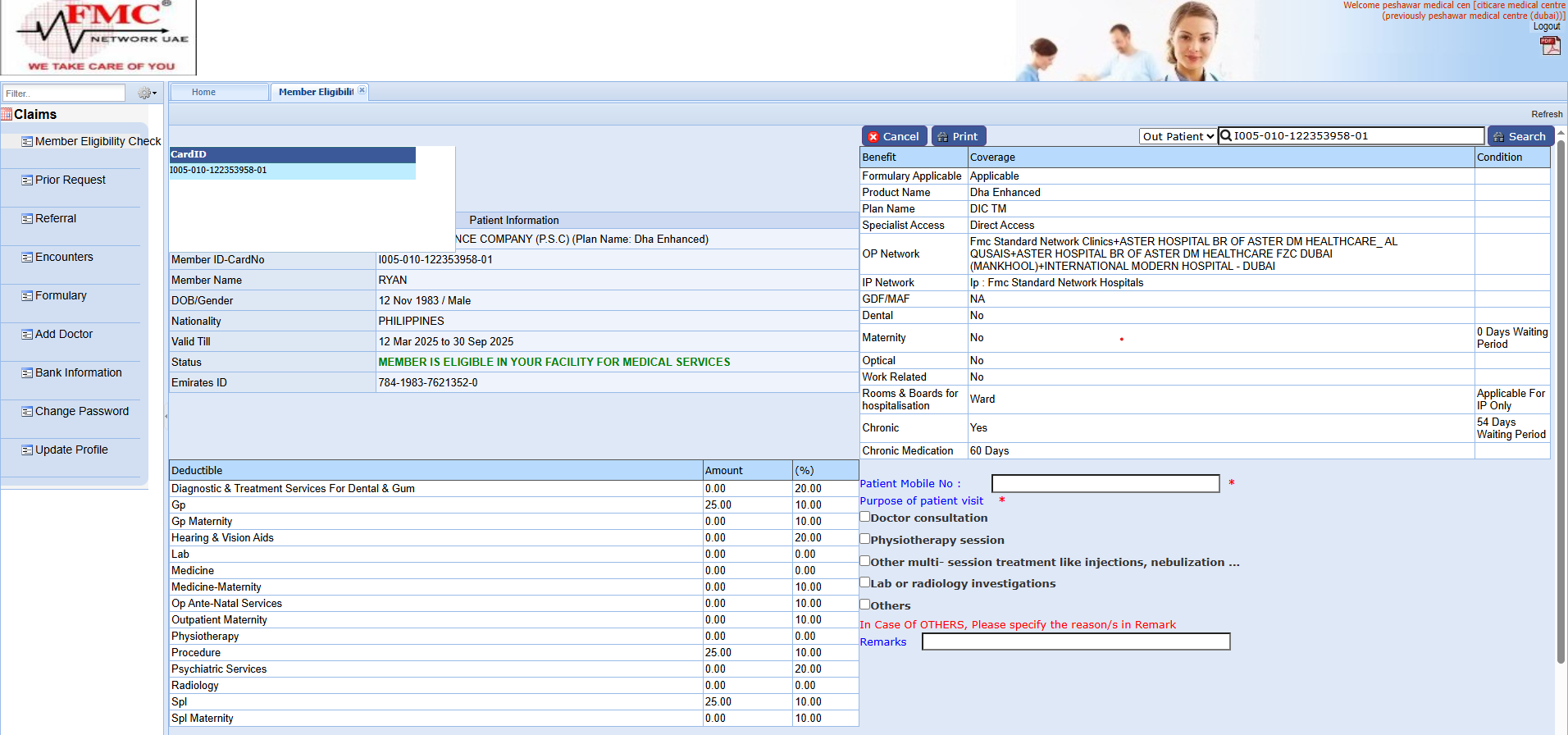
Task: Click the Add Doctor sidebar icon
Action: pos(27,335)
